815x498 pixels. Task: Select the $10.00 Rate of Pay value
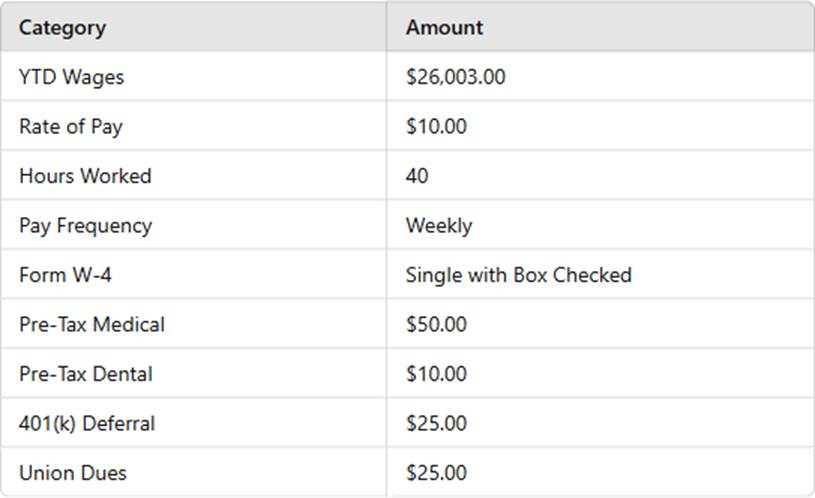[436, 126]
